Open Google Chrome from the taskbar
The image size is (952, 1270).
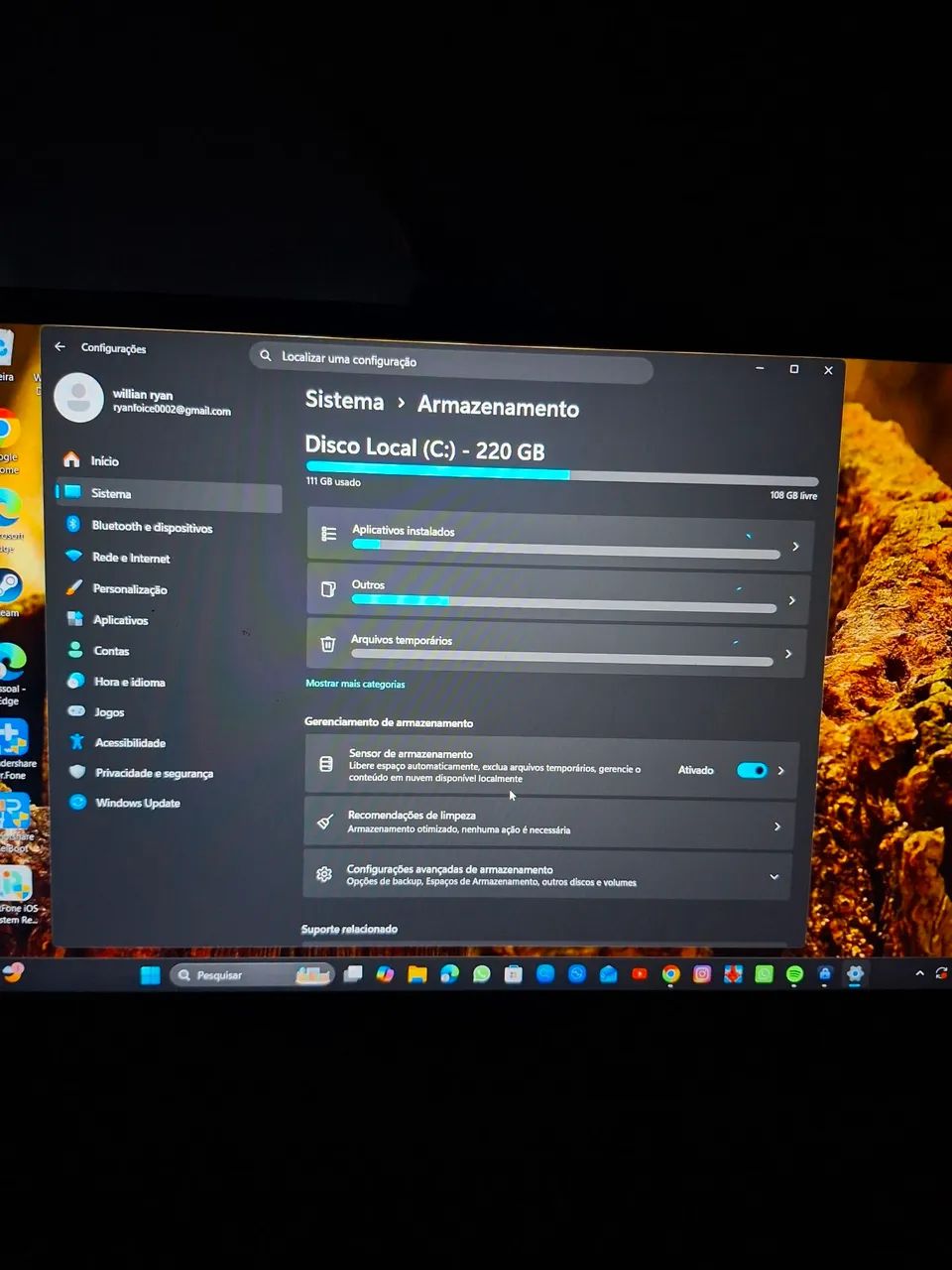[670, 974]
